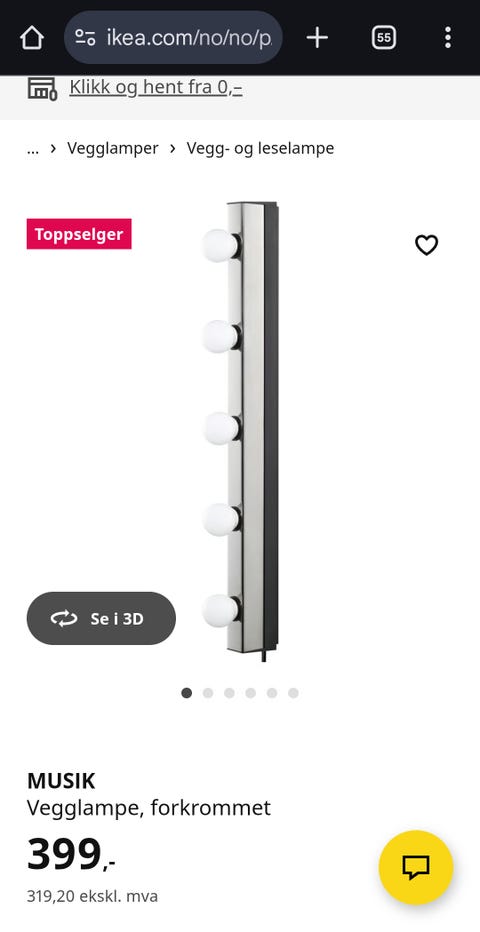Tap the site settings icon in address bar

[x=86, y=38]
